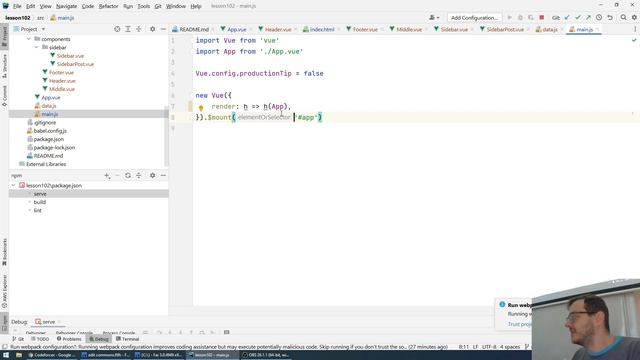Screen dimensions: 640x360
Task: Open Git history clock icon
Action: point(599,18)
